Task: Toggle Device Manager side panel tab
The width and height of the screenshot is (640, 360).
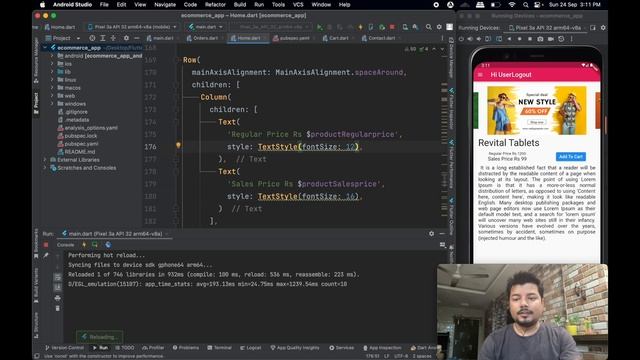Action: pyautogui.click(x=451, y=58)
